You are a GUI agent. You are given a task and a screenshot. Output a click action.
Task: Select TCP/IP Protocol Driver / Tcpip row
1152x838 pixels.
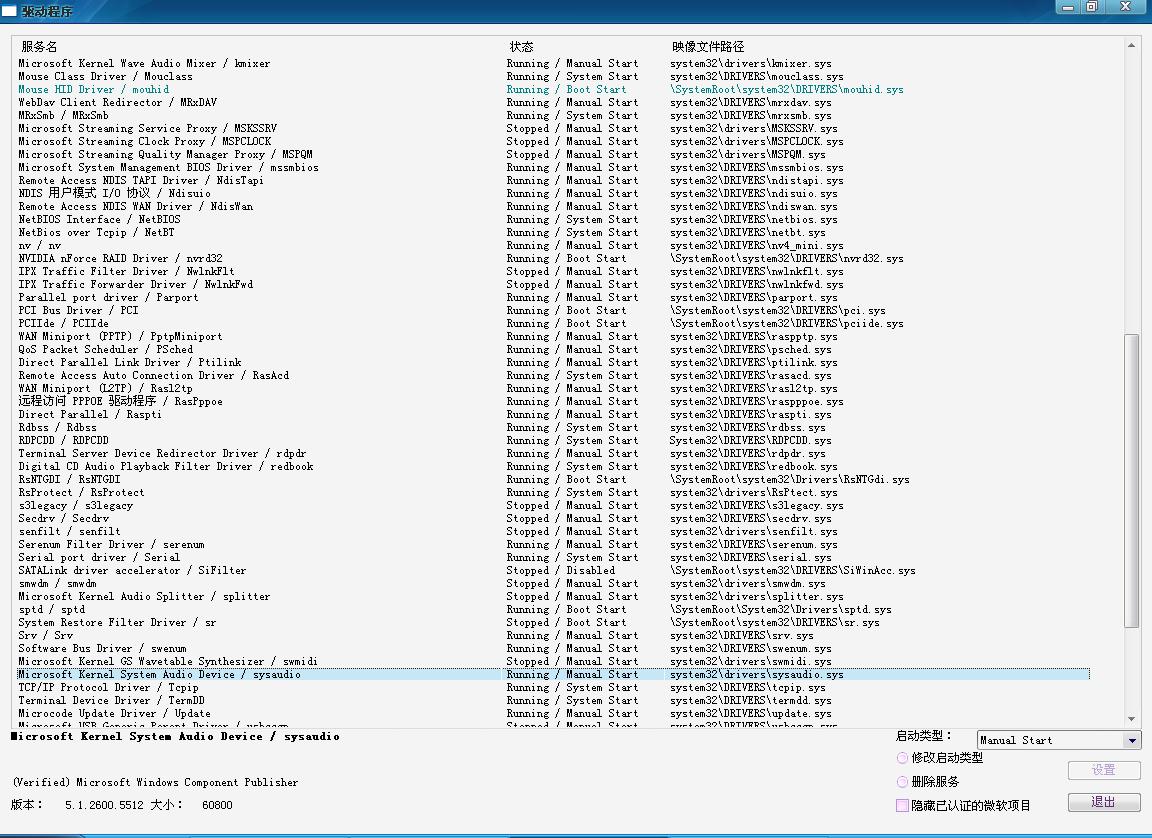pyautogui.click(x=553, y=687)
